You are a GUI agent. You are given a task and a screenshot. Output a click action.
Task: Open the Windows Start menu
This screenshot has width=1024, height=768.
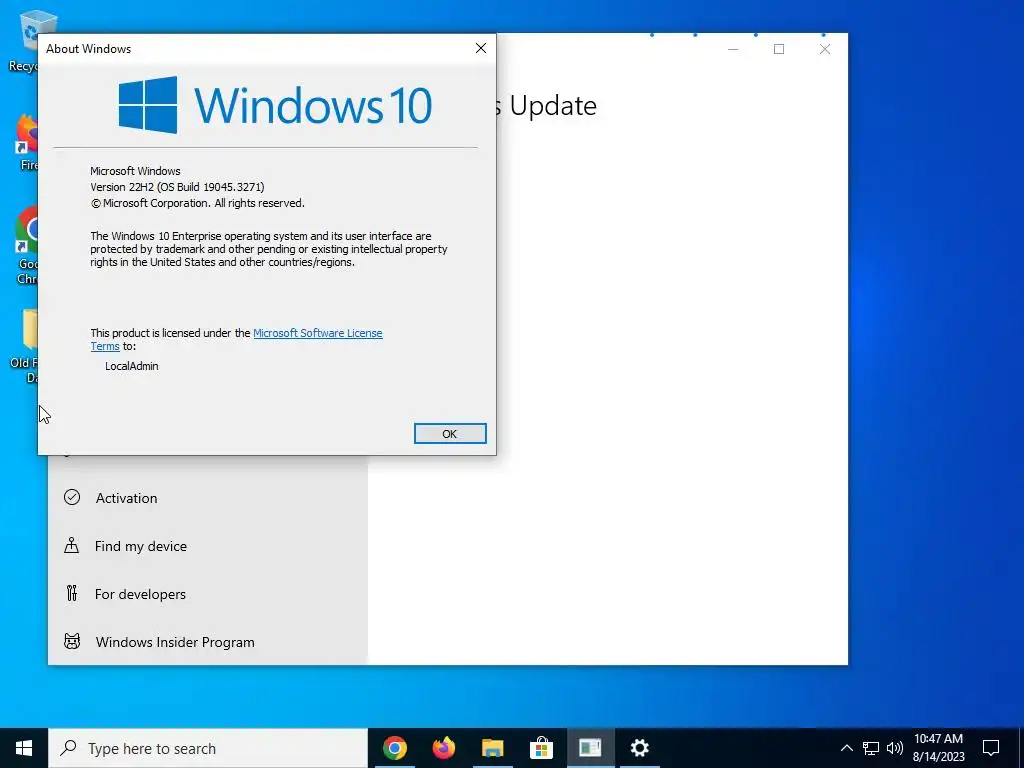[x=24, y=748]
